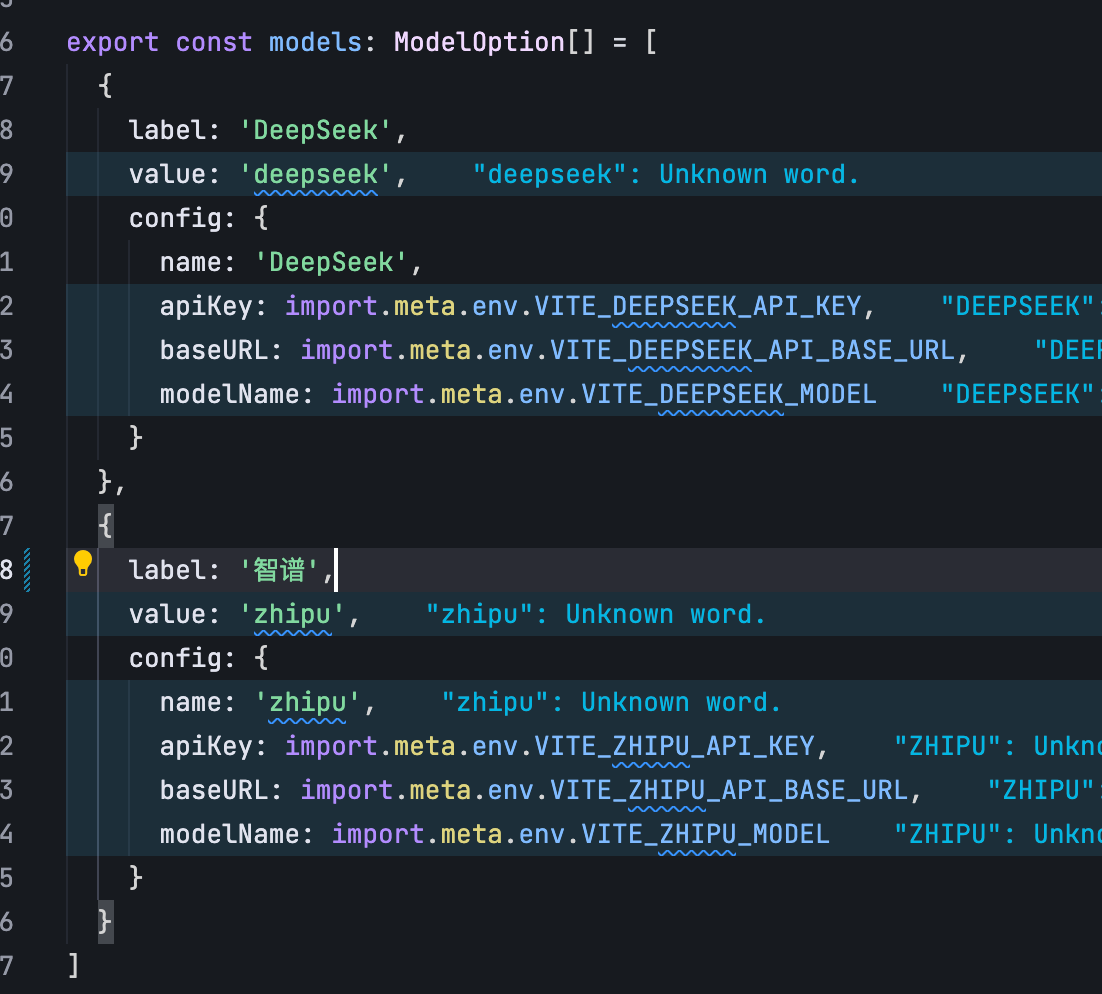The height and width of the screenshot is (994, 1102).
Task: Click the highlighted opening brace above the 智谱 label
Action: tap(105, 526)
